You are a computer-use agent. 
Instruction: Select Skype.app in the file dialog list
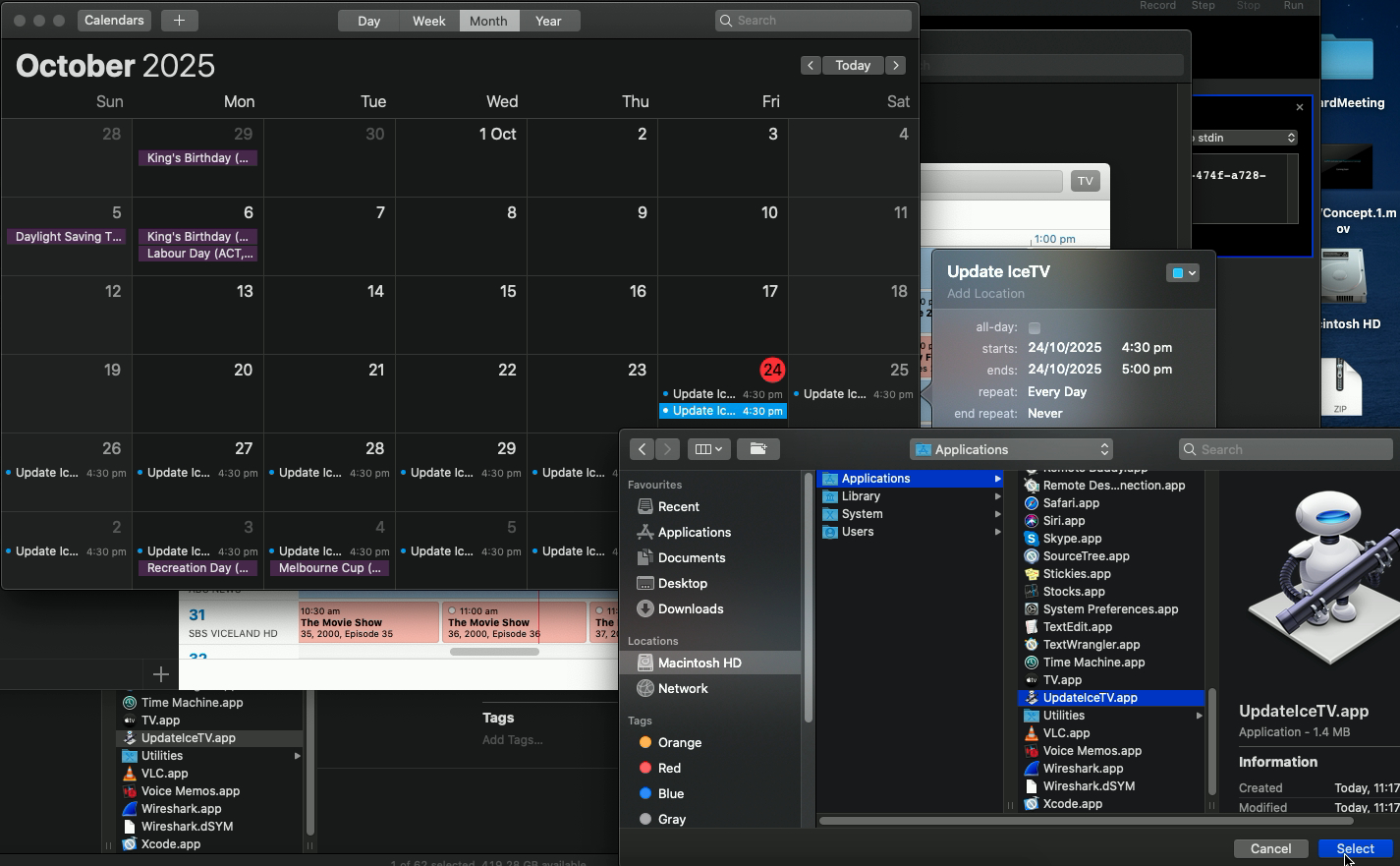tap(1072, 539)
